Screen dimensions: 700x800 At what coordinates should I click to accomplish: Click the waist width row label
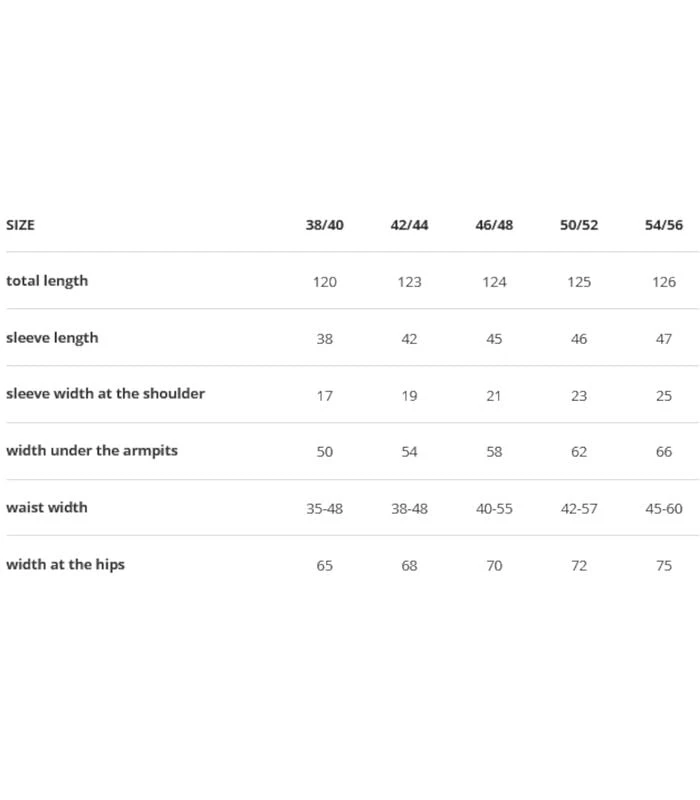point(47,508)
